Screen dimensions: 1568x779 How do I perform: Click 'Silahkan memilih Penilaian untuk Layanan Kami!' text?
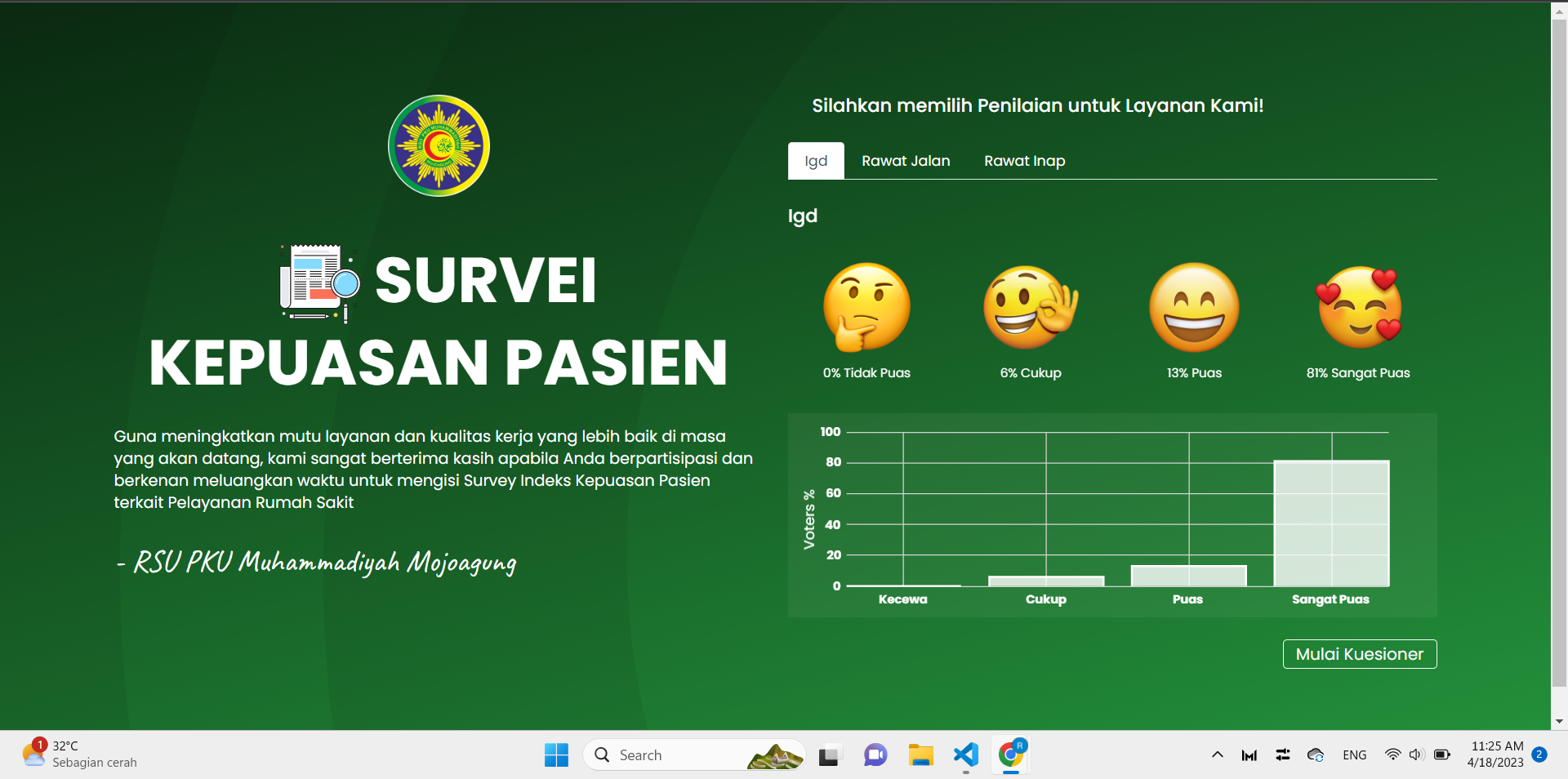click(1037, 105)
